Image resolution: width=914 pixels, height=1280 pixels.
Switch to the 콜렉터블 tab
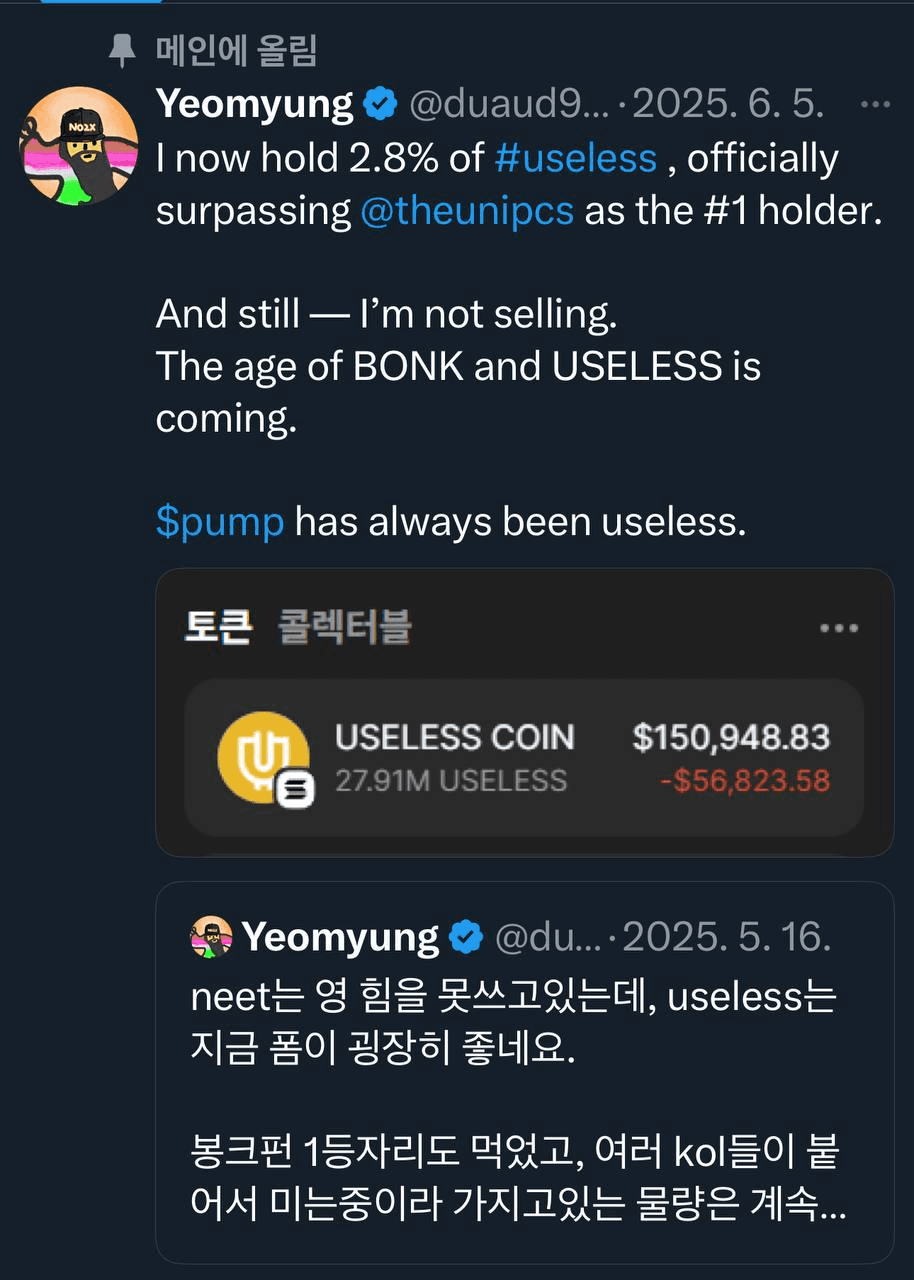coord(345,627)
